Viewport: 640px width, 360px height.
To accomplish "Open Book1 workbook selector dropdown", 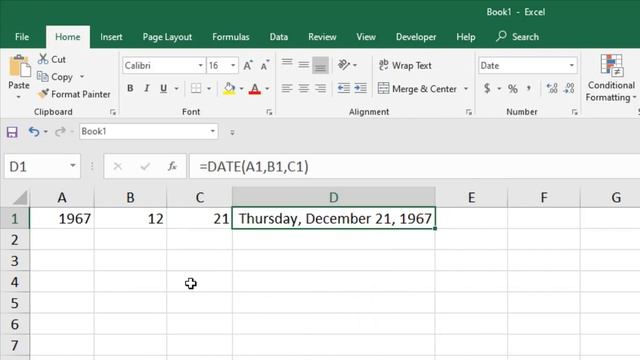I will pos(213,131).
